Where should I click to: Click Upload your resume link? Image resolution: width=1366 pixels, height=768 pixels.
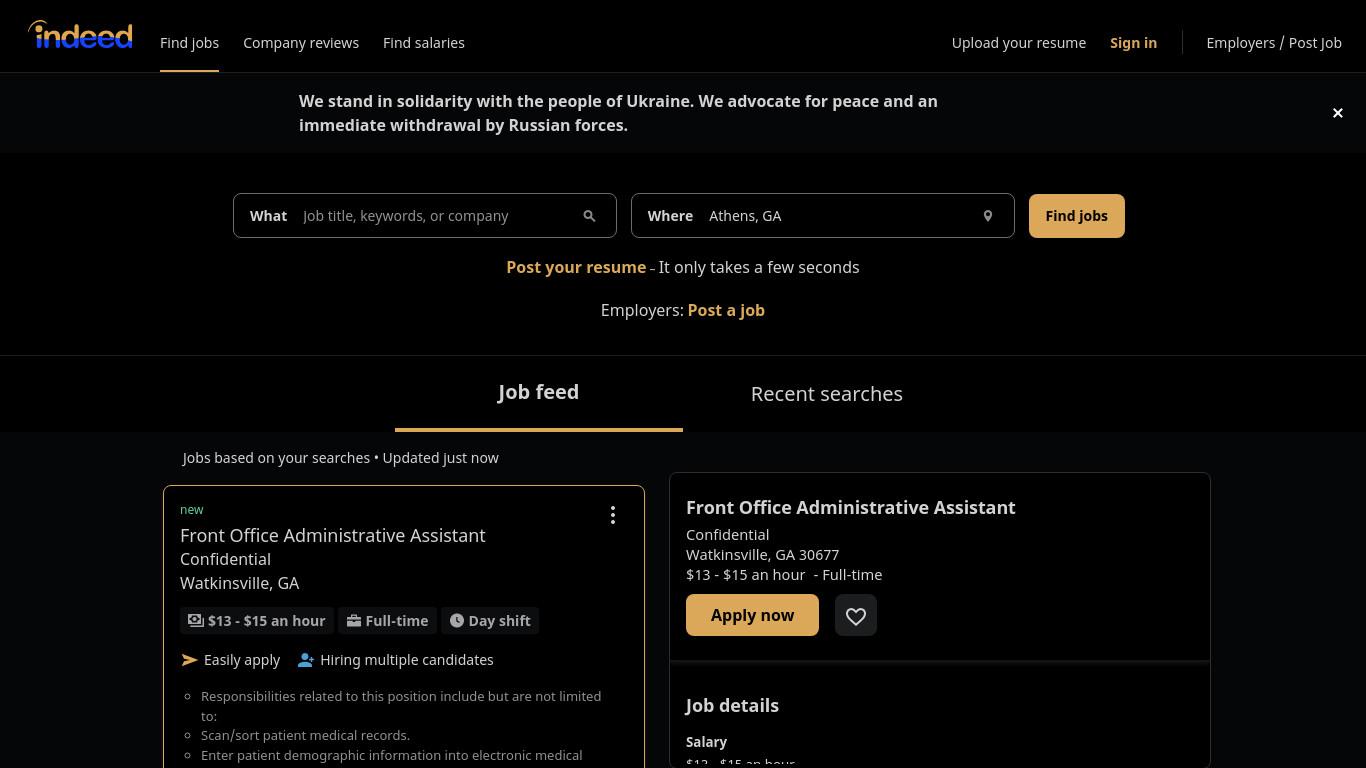point(1019,43)
